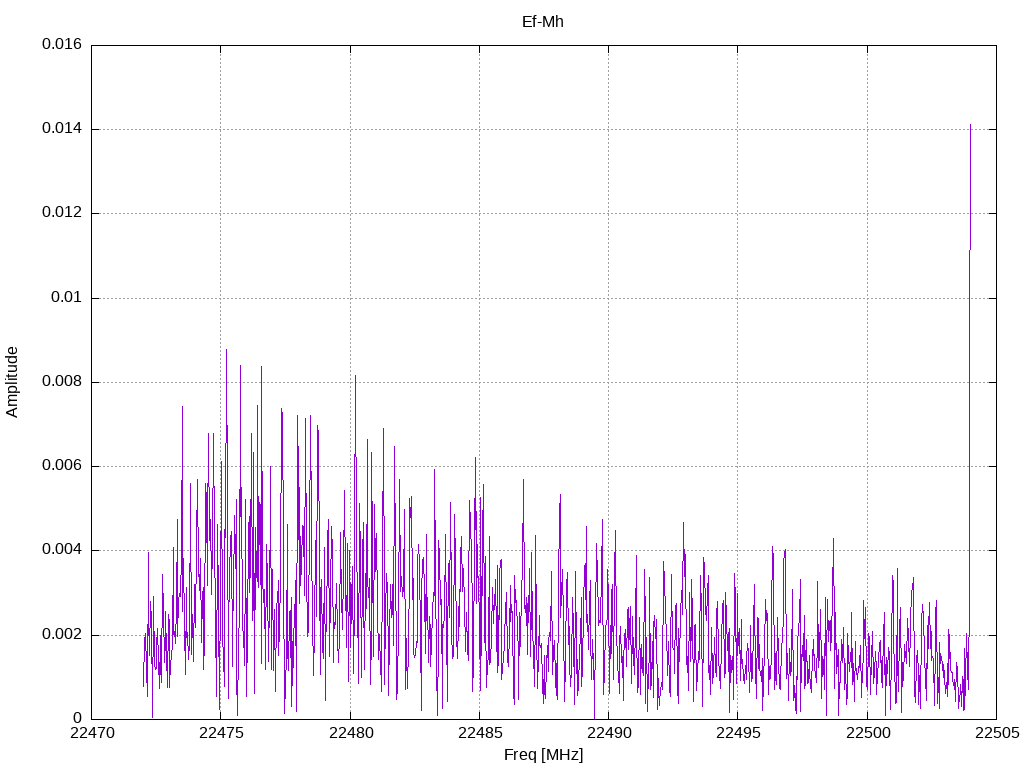The height and width of the screenshot is (768, 1024).
Task: Select the 22470 x-axis tick label
Action: (91, 734)
